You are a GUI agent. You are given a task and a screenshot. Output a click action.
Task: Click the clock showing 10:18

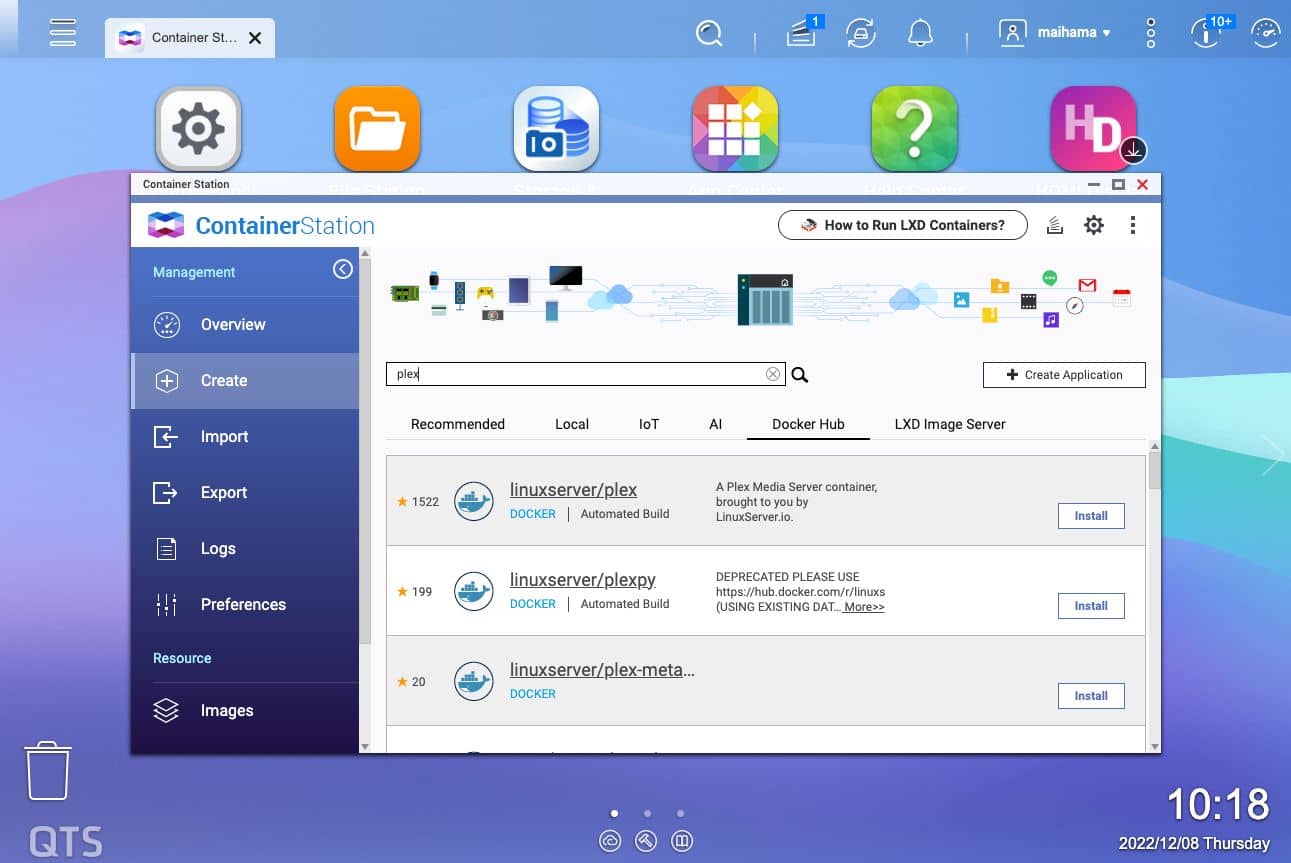[1218, 804]
